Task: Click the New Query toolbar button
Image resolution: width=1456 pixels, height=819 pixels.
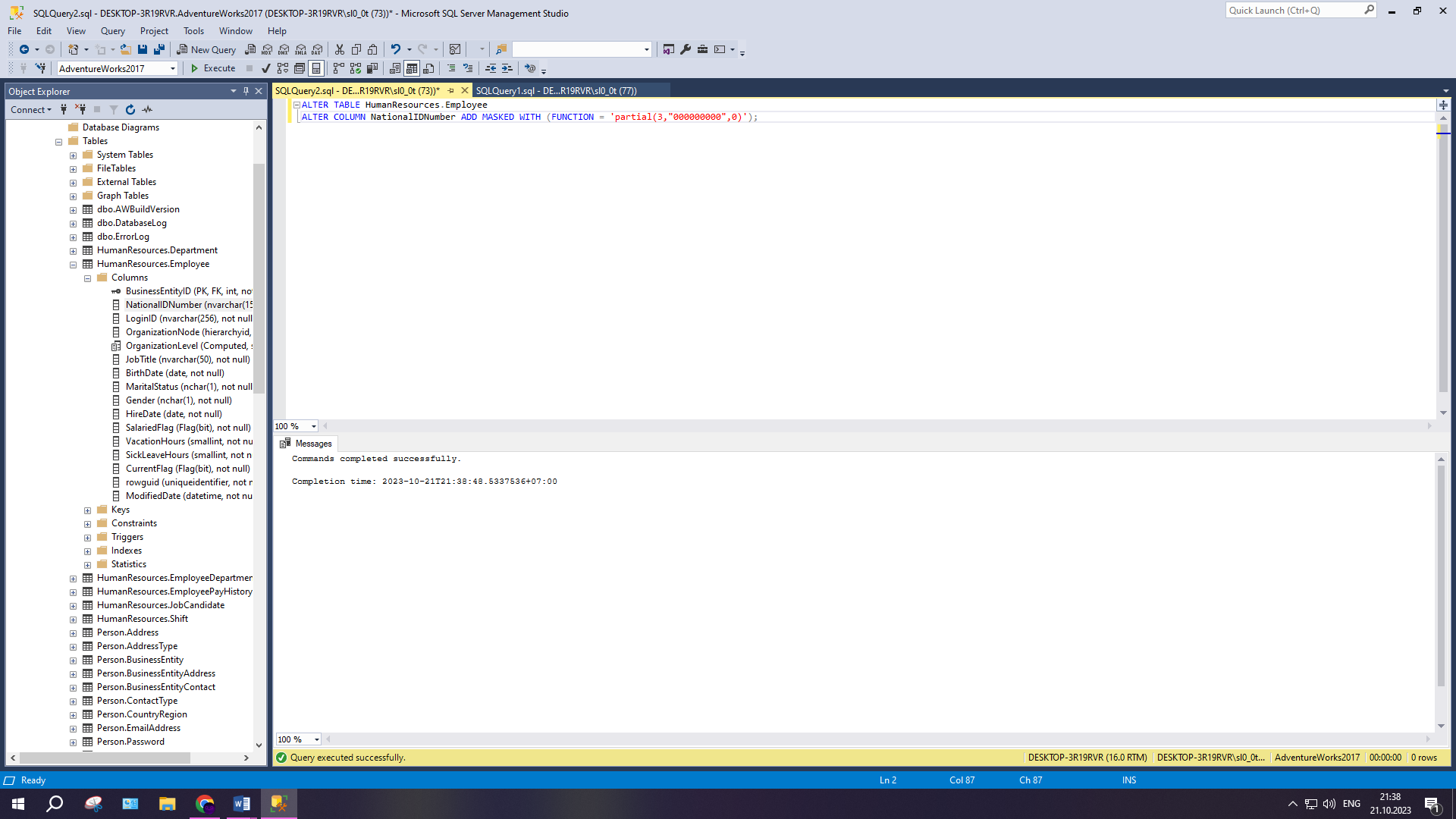Action: [206, 49]
